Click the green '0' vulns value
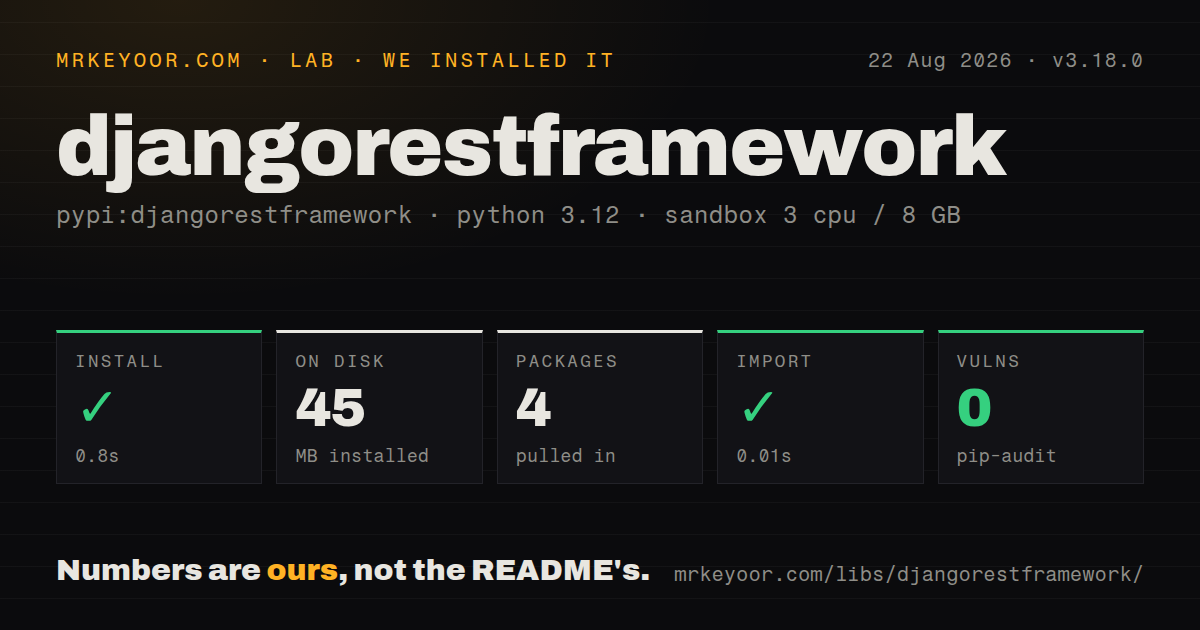Viewport: 1200px width, 630px height. coord(974,408)
